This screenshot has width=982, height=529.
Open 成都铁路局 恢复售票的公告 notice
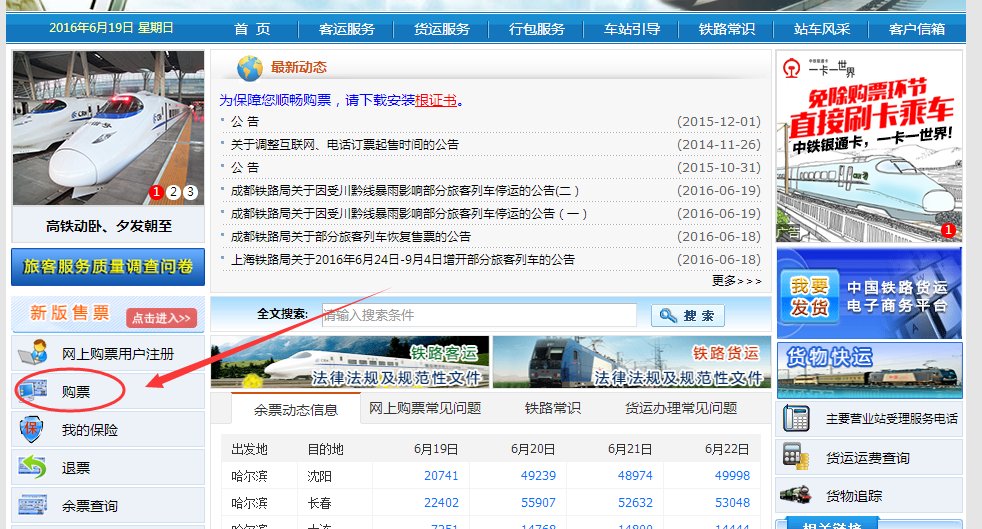point(351,237)
